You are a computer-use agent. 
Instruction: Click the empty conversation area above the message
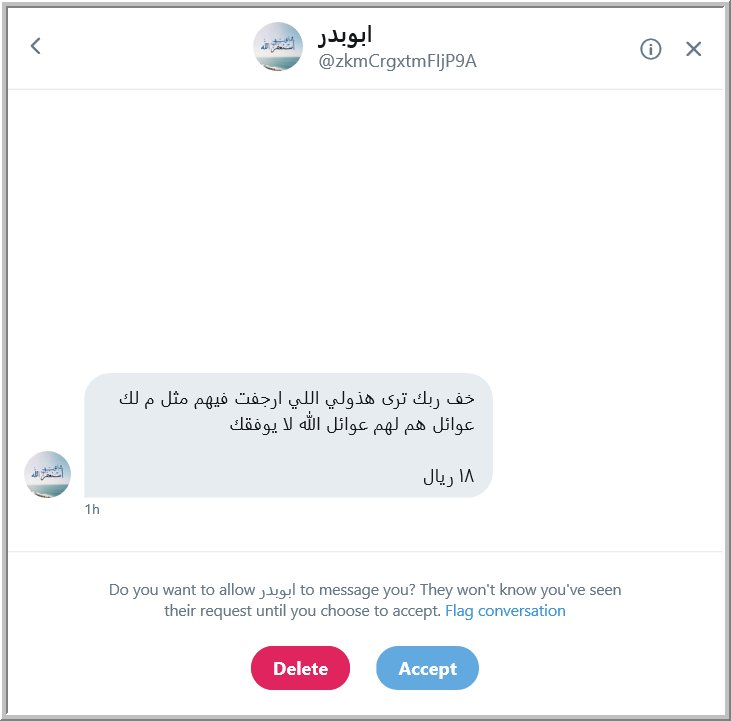[366, 228]
